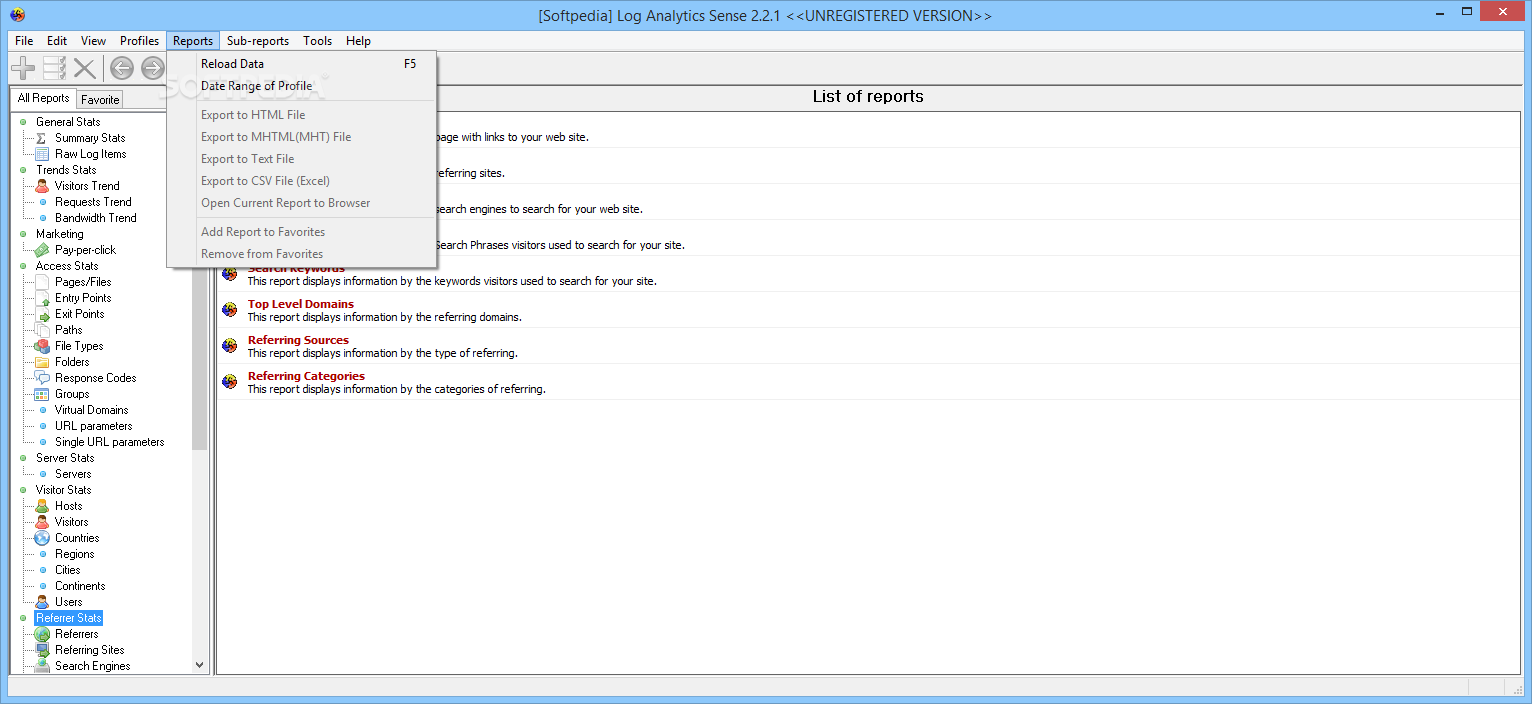Collapse the Server Stats tree node
Screen dimensions: 1532x704
click(23, 458)
